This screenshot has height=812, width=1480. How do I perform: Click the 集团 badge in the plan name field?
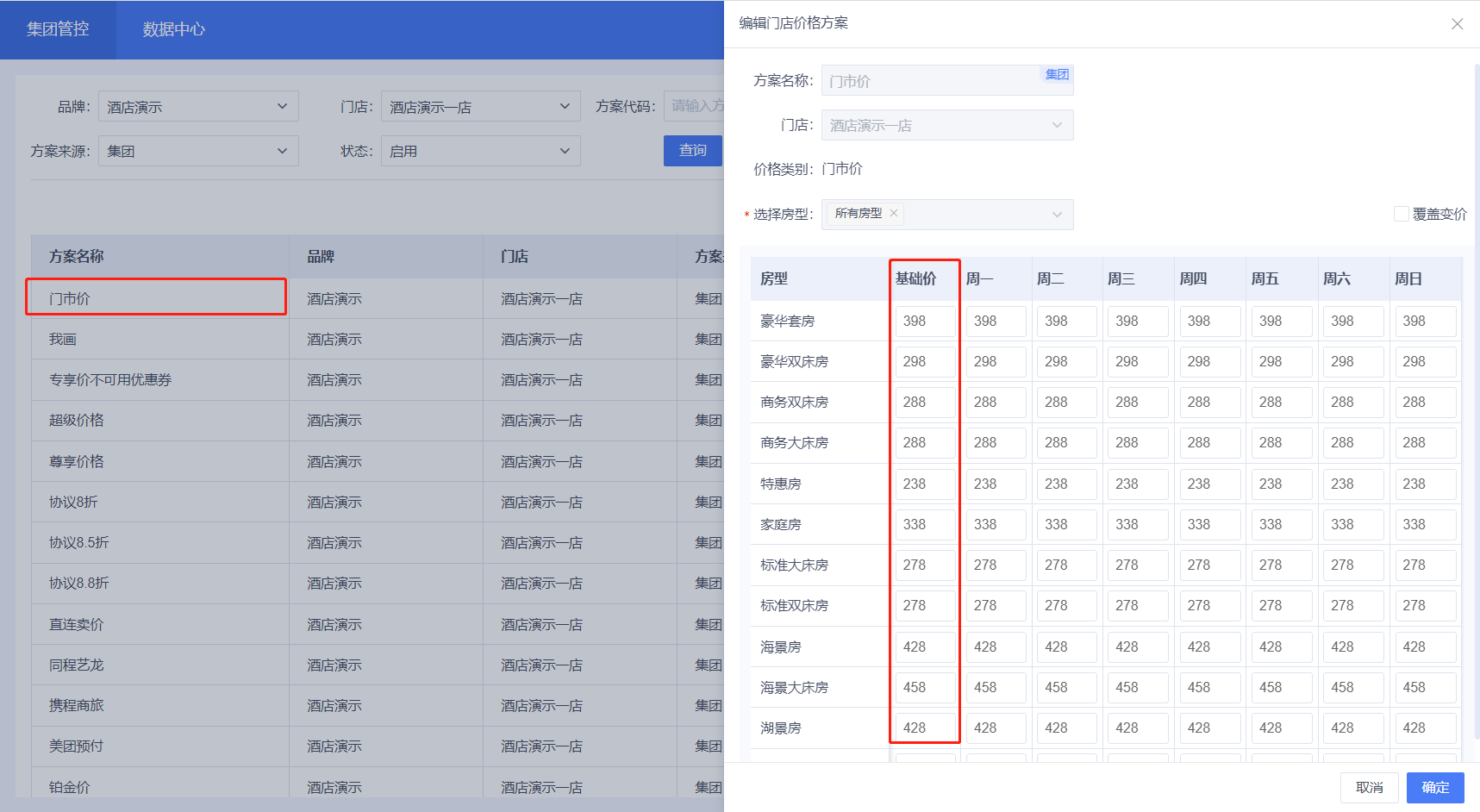(x=1057, y=74)
